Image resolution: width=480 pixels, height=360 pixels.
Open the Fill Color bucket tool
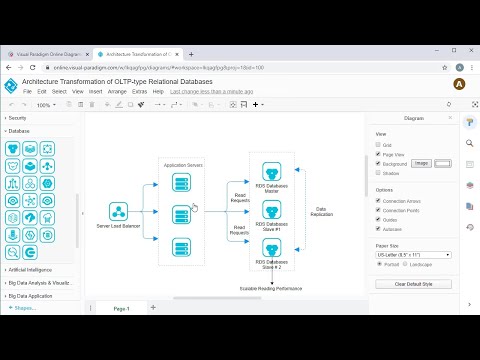tap(107, 105)
